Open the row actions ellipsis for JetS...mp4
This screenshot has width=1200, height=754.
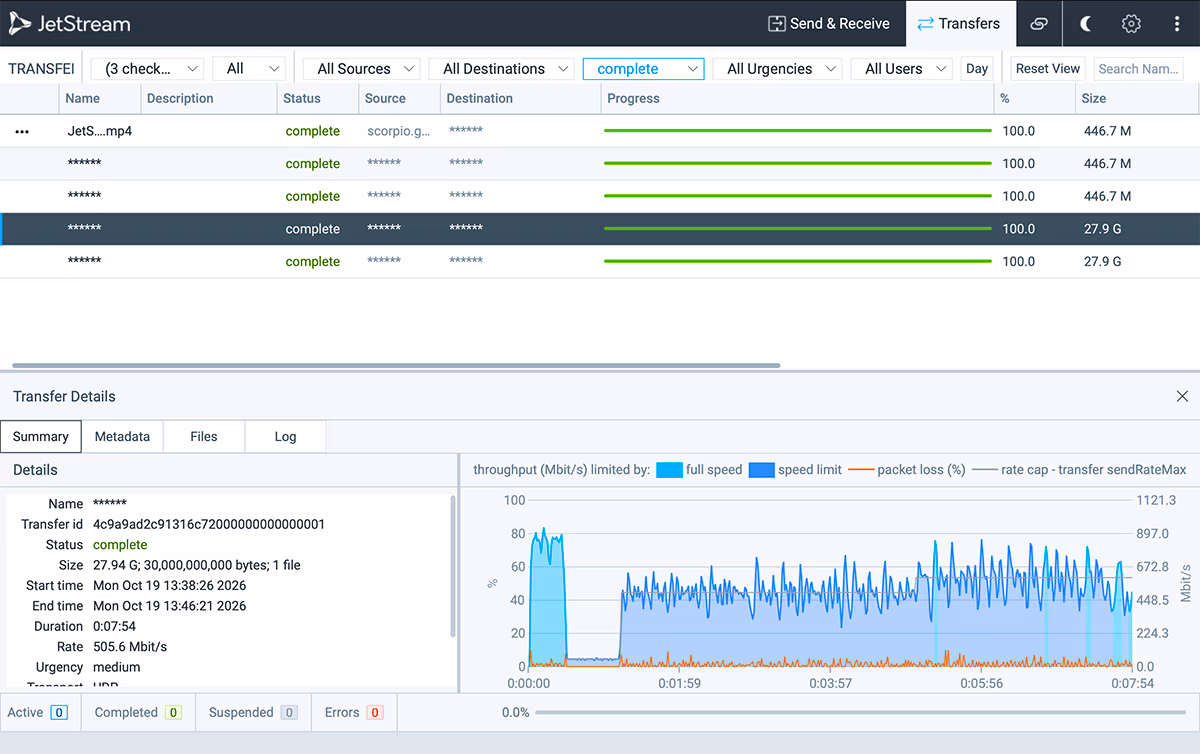pyautogui.click(x=22, y=132)
